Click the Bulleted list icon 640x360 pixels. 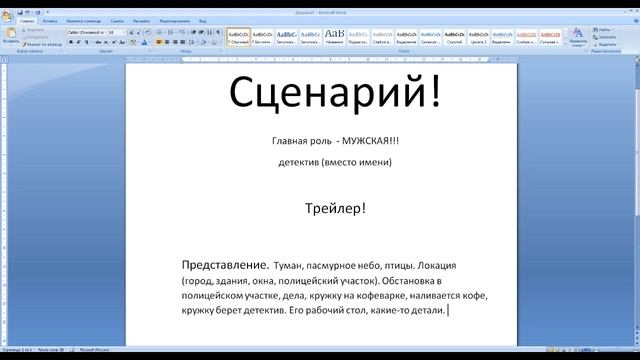click(x=160, y=32)
